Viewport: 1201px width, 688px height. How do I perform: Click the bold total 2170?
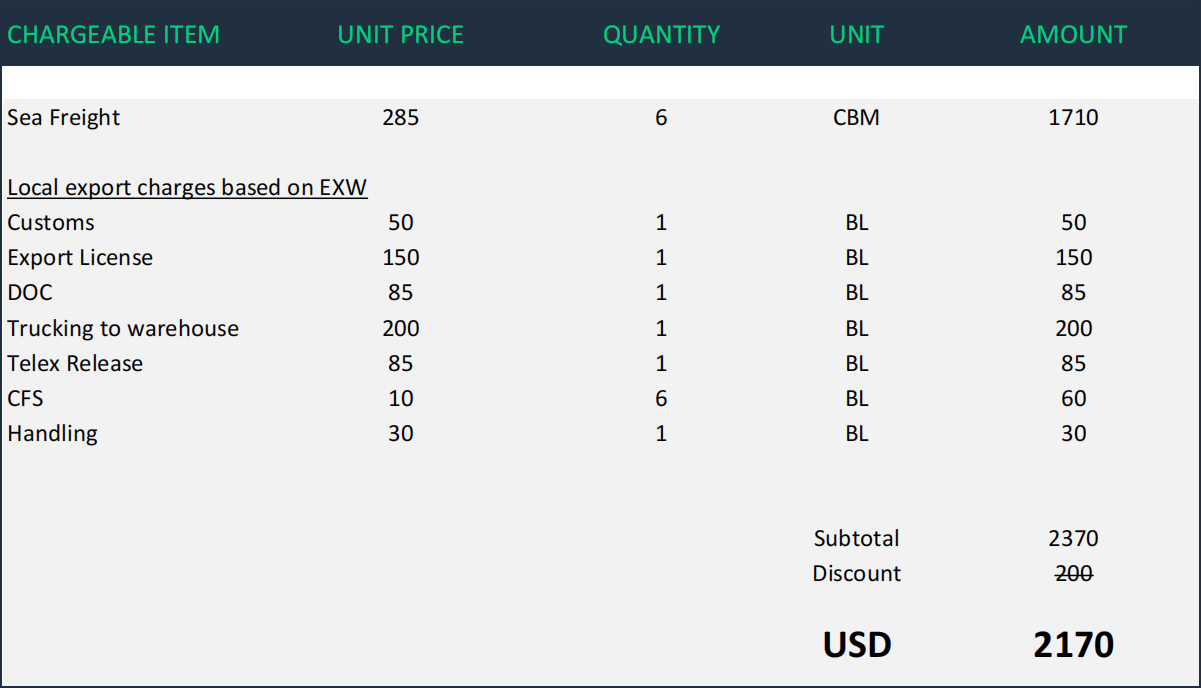pyautogui.click(x=1073, y=645)
